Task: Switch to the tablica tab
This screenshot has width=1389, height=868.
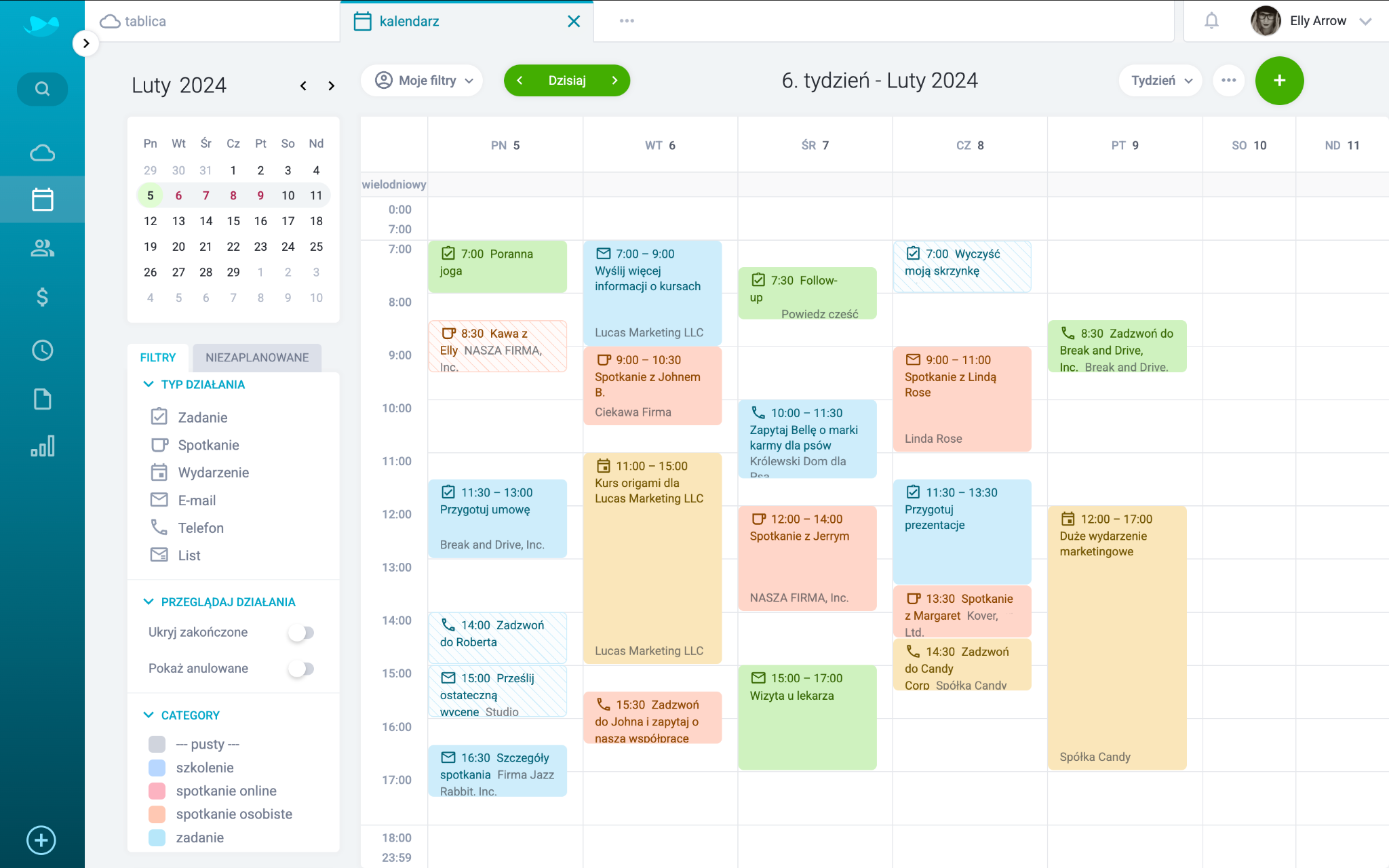Action: pyautogui.click(x=145, y=21)
